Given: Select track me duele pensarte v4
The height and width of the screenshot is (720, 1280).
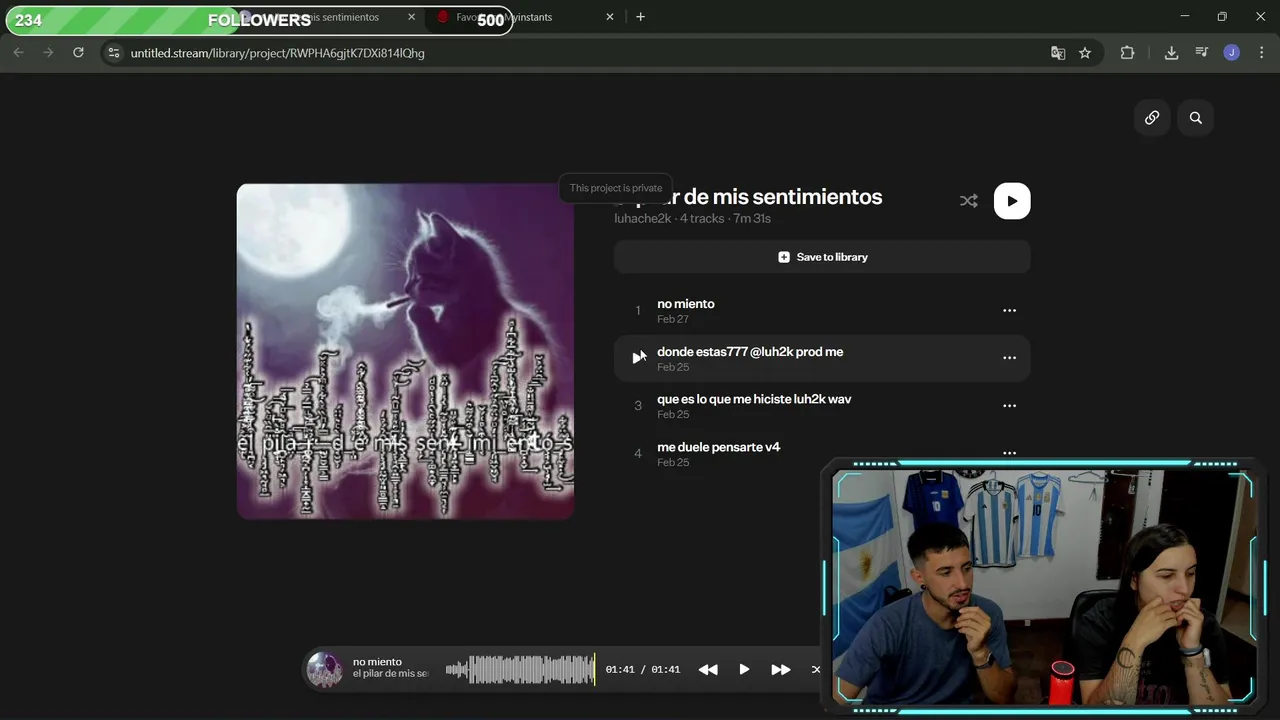Looking at the screenshot, I should click(x=822, y=454).
